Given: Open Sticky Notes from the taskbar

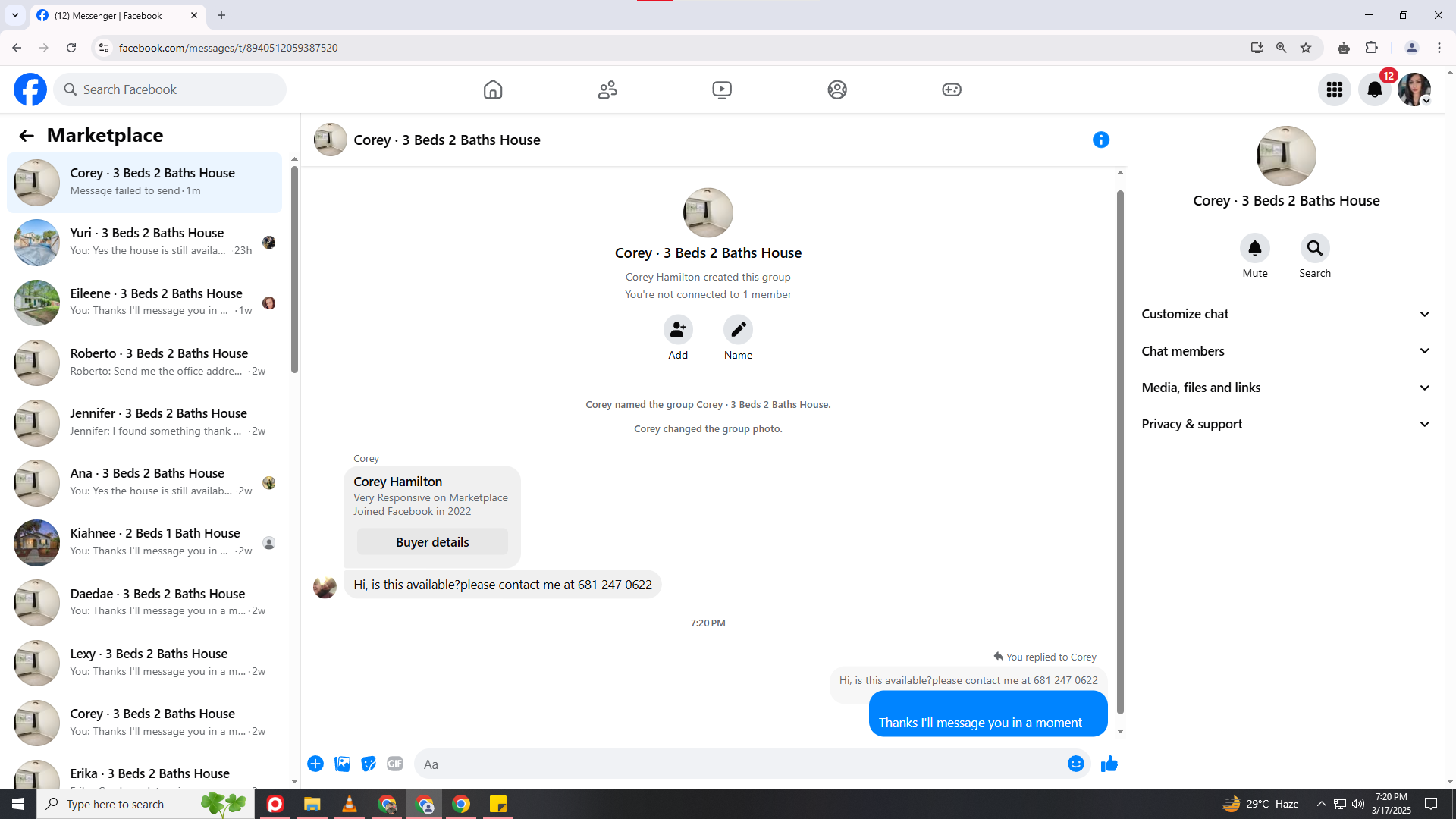Looking at the screenshot, I should (498, 804).
